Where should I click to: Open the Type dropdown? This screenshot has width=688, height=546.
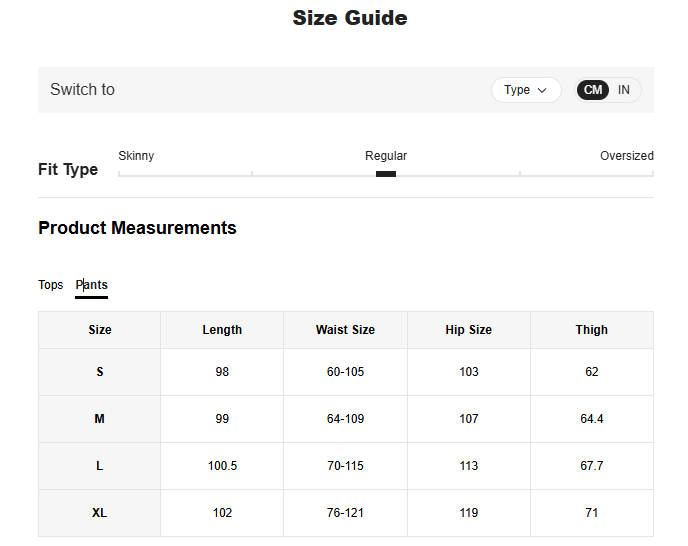coord(526,90)
